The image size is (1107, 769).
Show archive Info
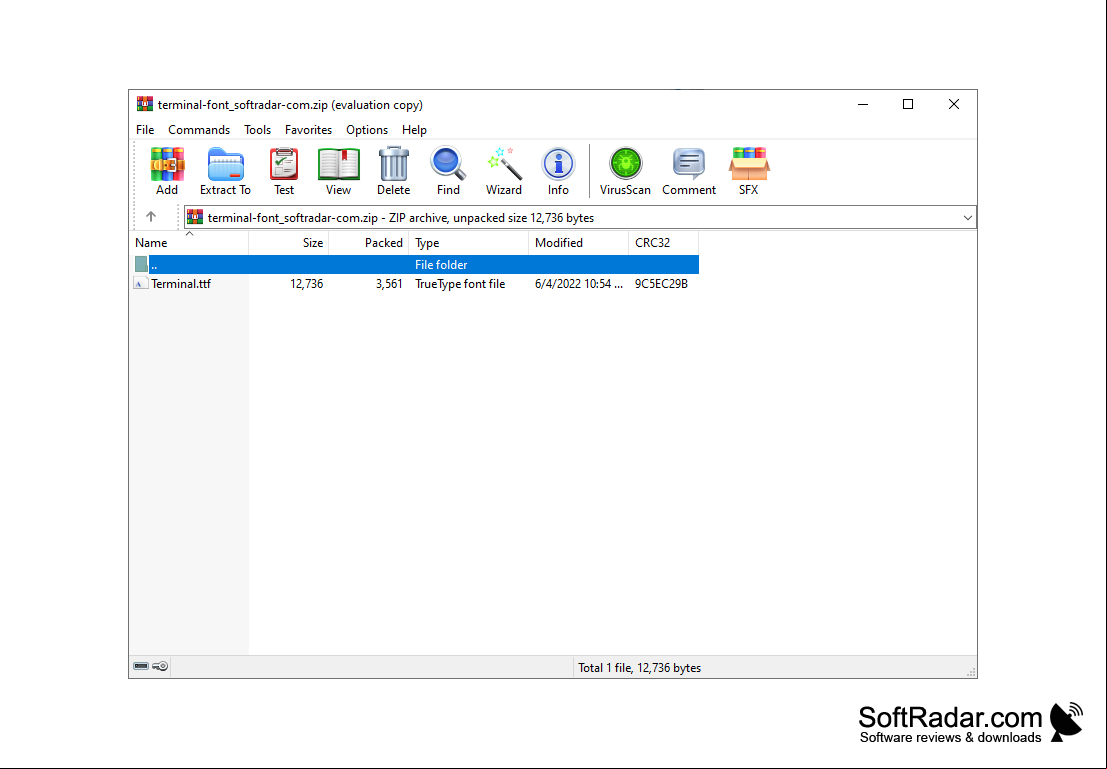[558, 164]
